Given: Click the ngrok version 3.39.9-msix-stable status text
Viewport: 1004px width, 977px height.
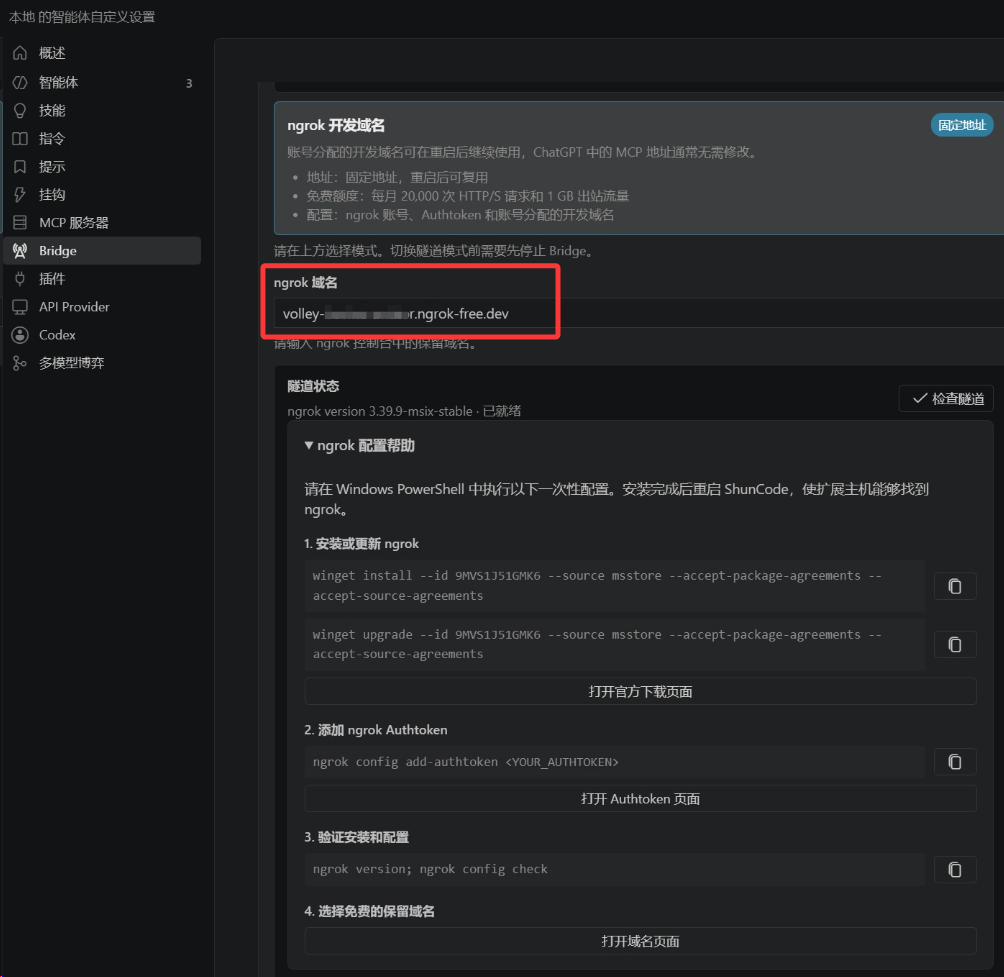Looking at the screenshot, I should coord(404,411).
